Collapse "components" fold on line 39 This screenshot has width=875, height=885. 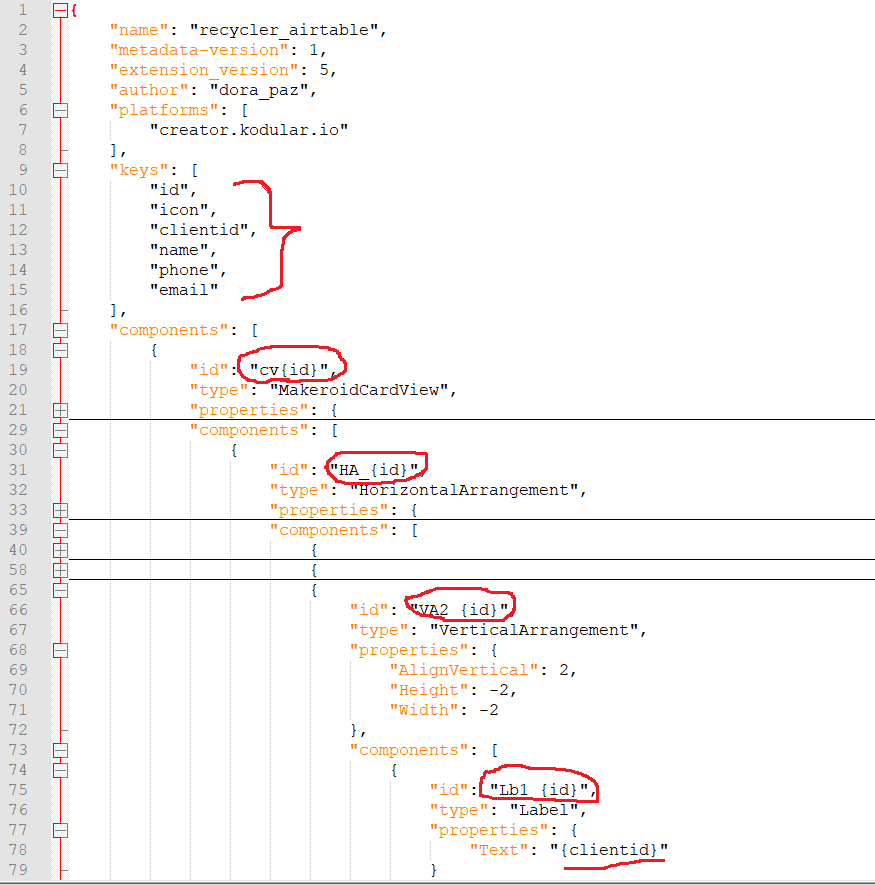pos(60,530)
